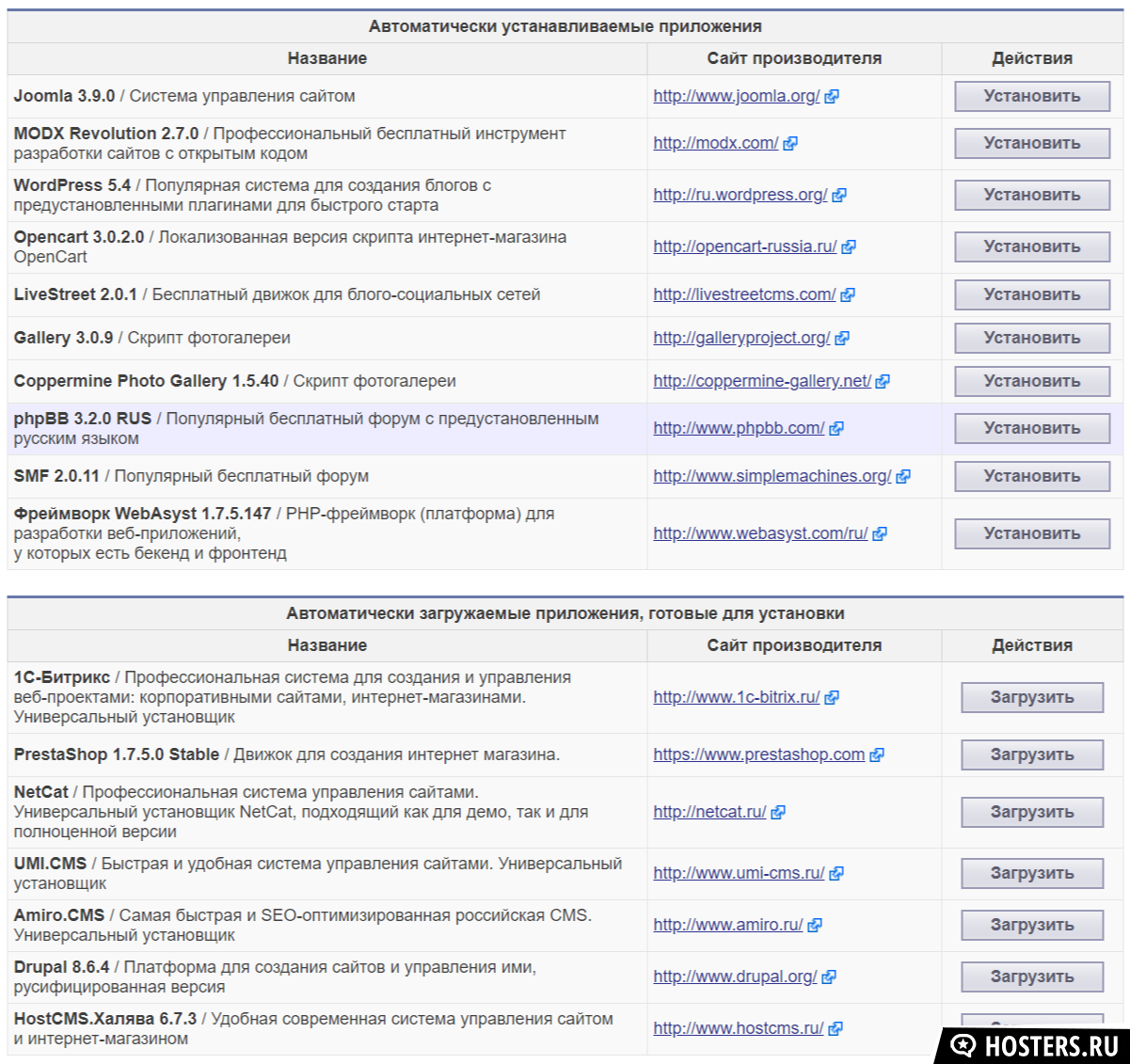The height and width of the screenshot is (1064, 1130).
Task: Click external-link icon beside modx.com link
Action: tap(790, 144)
